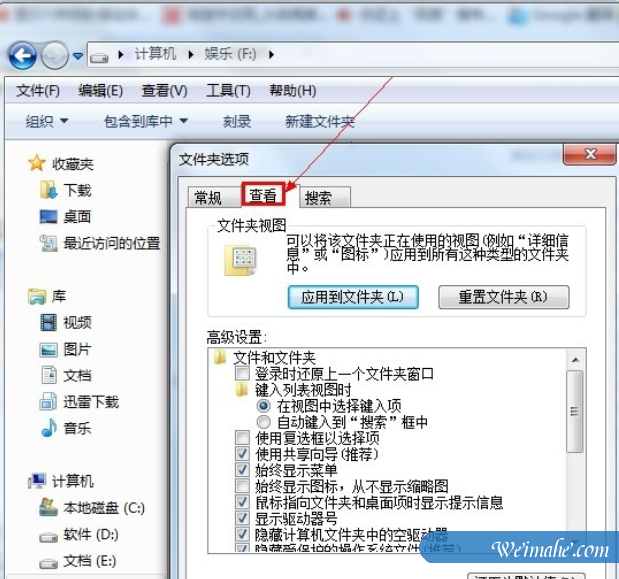
Task: Toggle 隐藏计算机文件夹中的空驱动器 checkbox
Action: [242, 534]
